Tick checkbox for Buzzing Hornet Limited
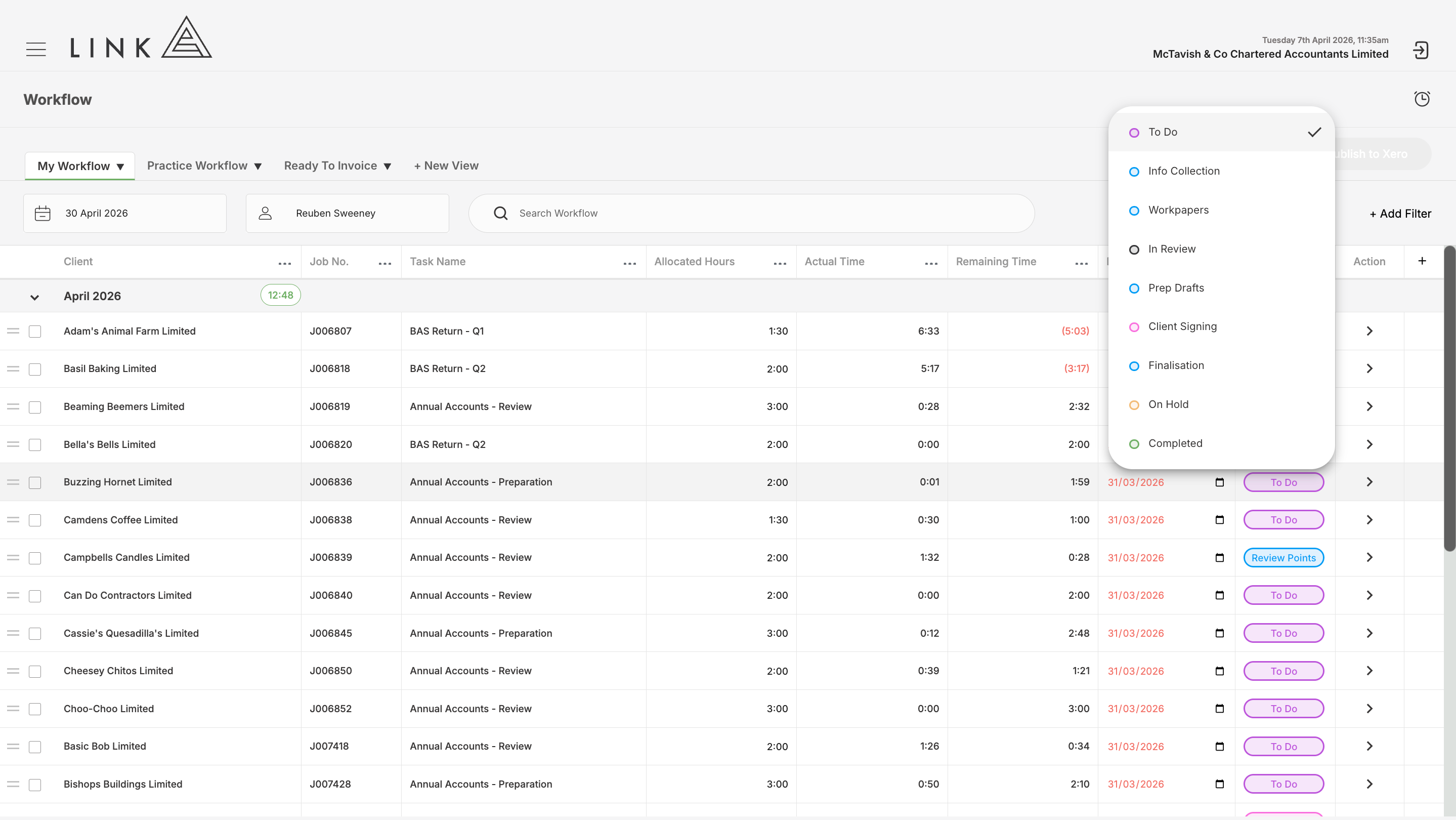1456x820 pixels. coord(35,482)
